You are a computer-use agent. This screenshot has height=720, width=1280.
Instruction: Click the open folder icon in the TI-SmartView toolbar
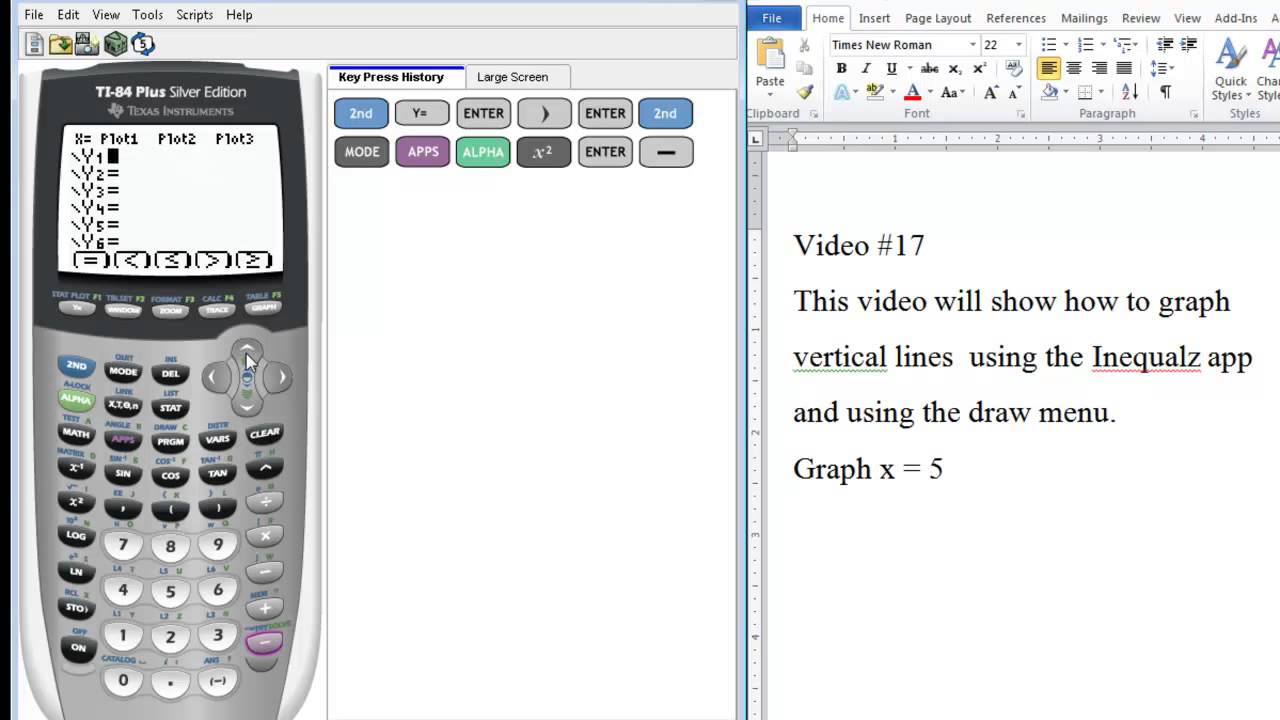point(61,44)
